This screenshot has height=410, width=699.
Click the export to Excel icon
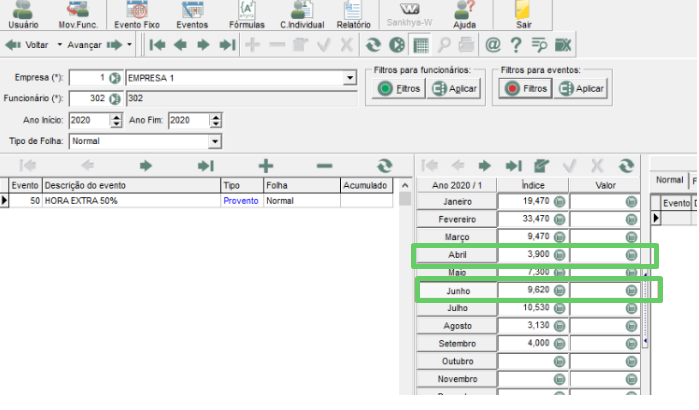click(x=563, y=45)
